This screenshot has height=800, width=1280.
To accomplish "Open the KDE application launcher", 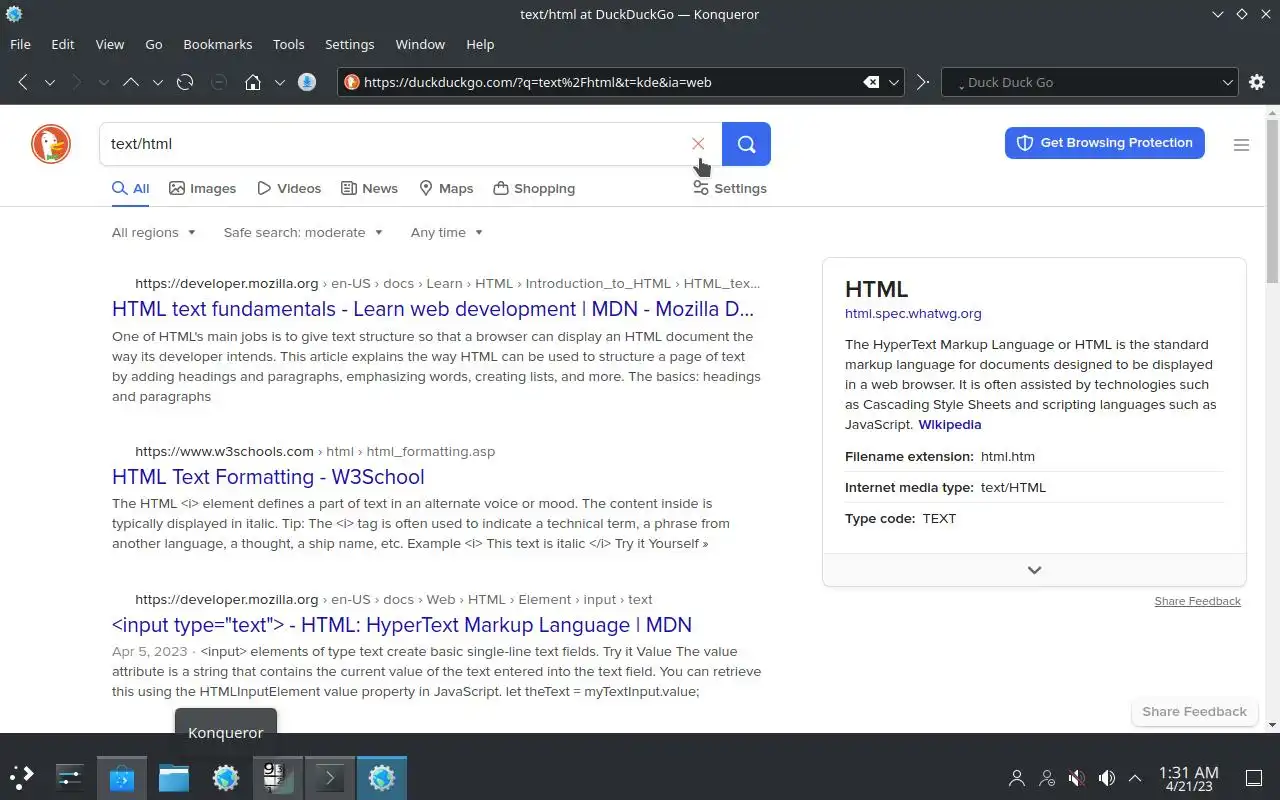I will click(22, 777).
